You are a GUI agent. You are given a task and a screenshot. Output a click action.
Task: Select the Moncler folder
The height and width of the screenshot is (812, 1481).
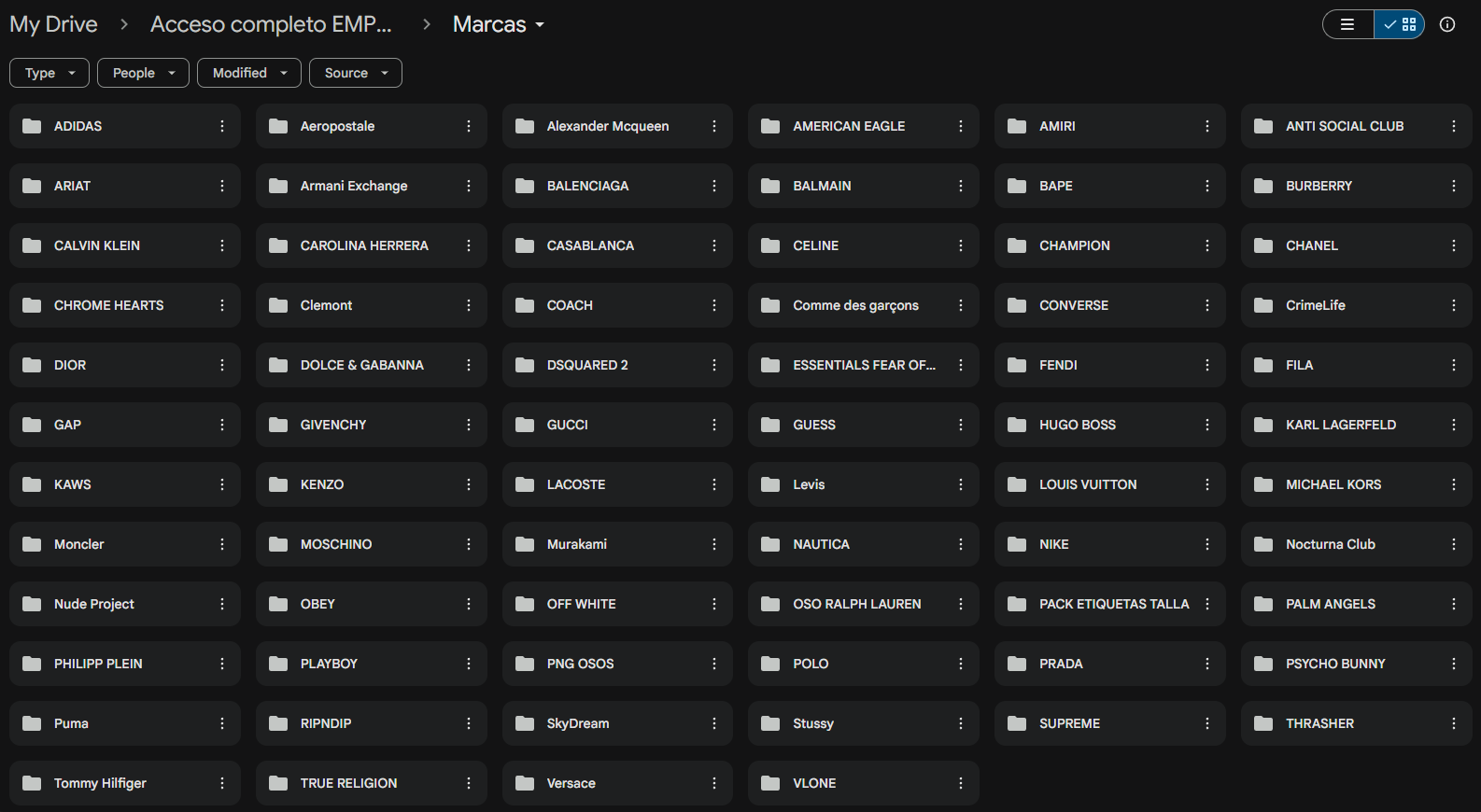coord(125,544)
